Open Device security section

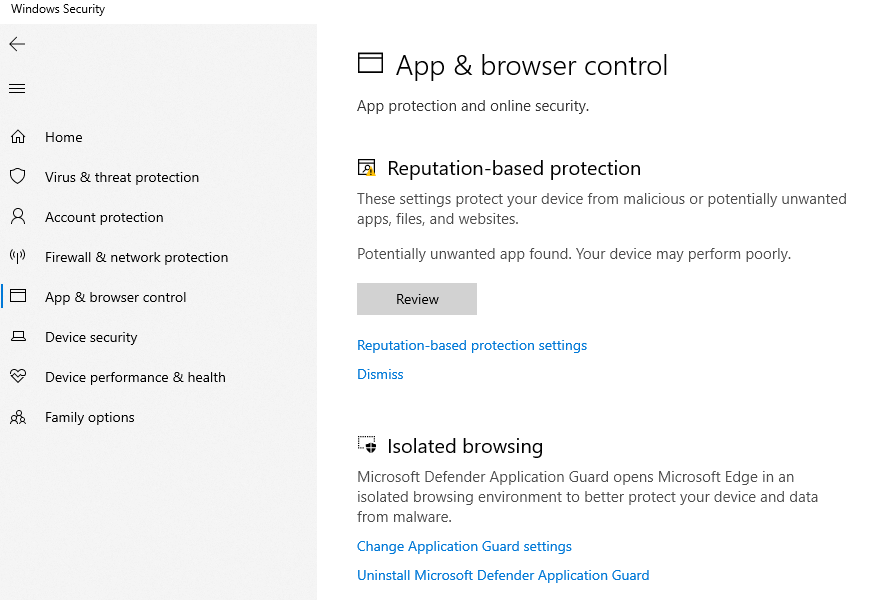91,338
